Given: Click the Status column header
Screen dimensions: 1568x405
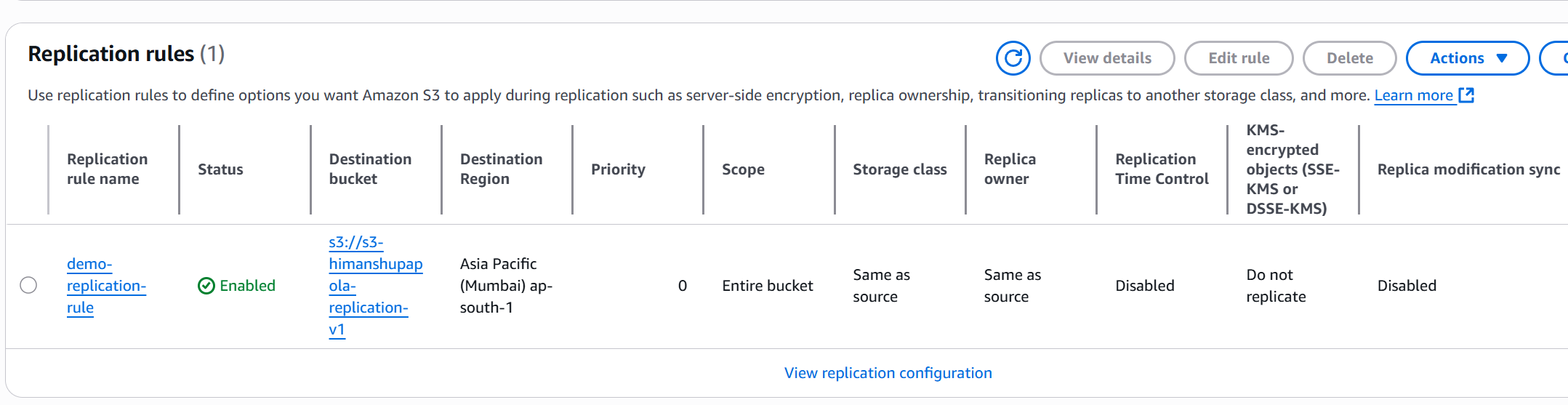Looking at the screenshot, I should (x=220, y=169).
